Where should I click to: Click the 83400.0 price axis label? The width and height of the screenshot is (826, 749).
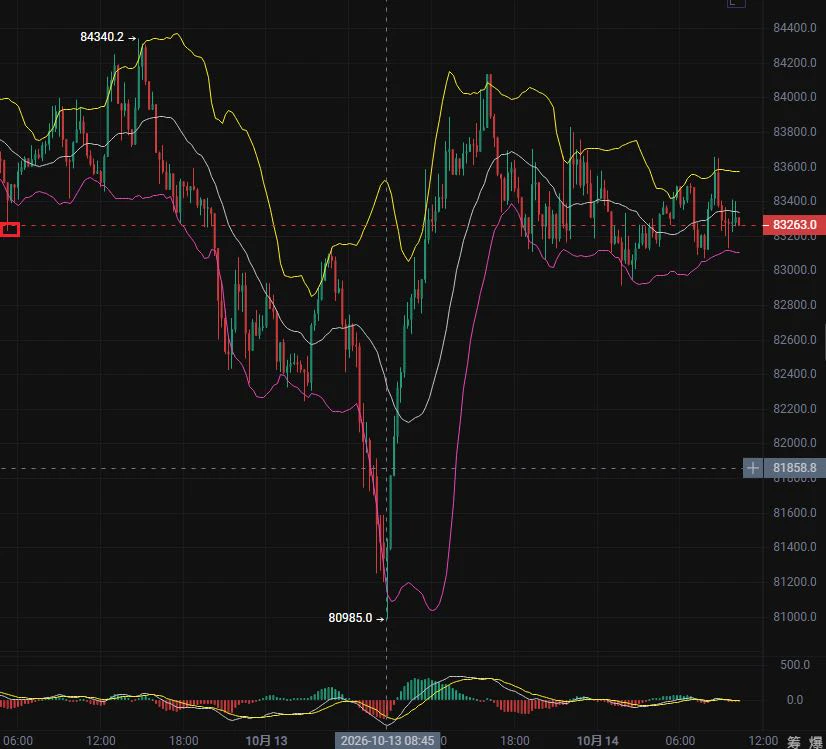pyautogui.click(x=794, y=201)
